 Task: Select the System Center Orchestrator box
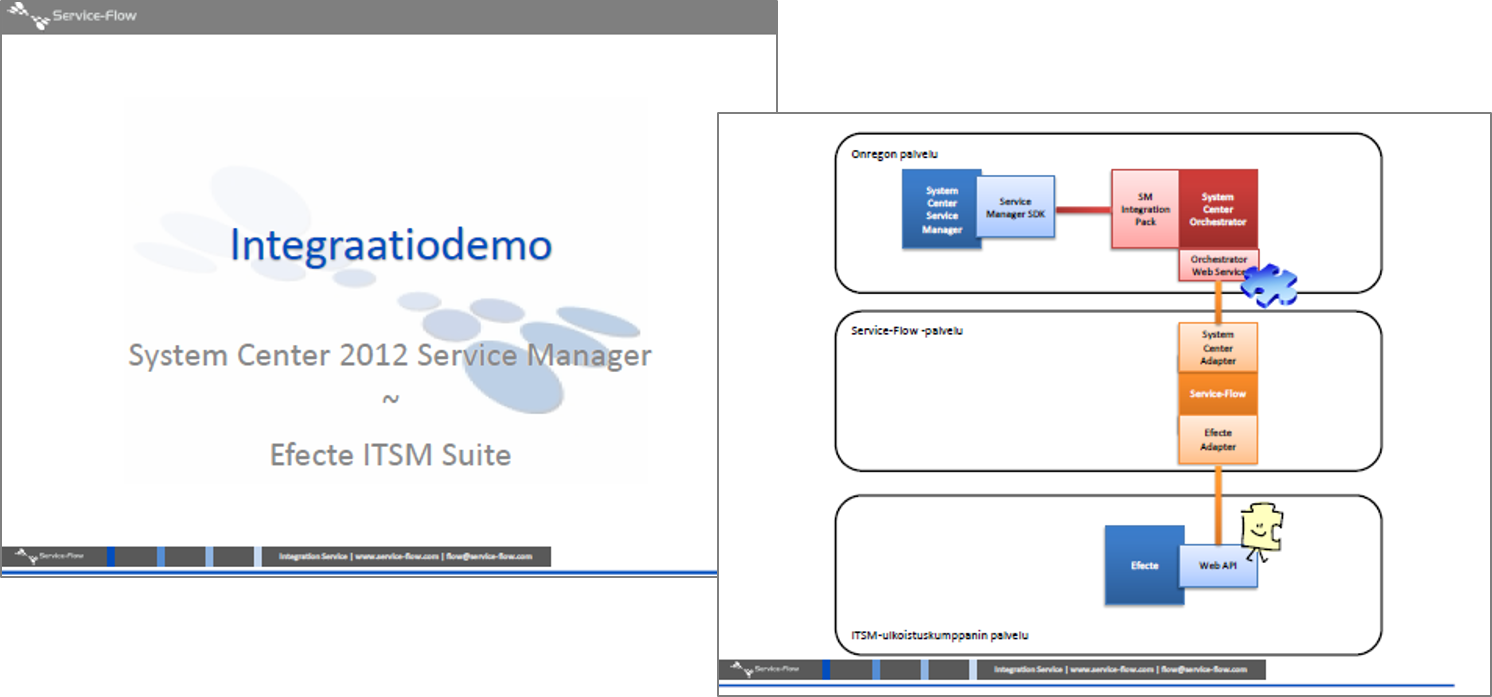coord(1217,209)
